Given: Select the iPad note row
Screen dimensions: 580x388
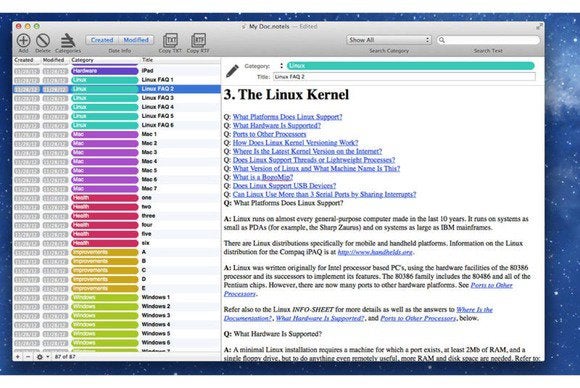Looking at the screenshot, I should [117, 71].
